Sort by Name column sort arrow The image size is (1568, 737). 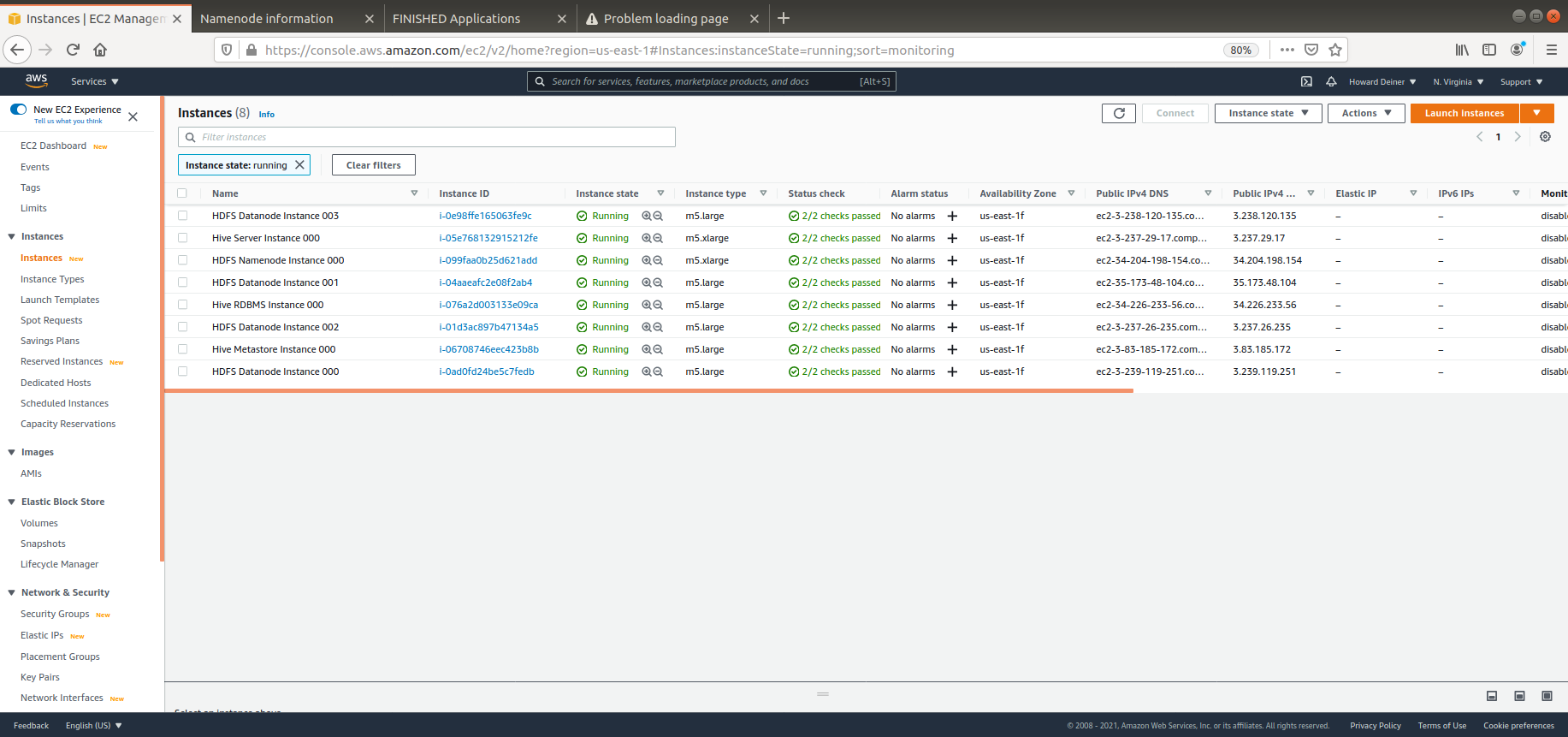tap(414, 193)
